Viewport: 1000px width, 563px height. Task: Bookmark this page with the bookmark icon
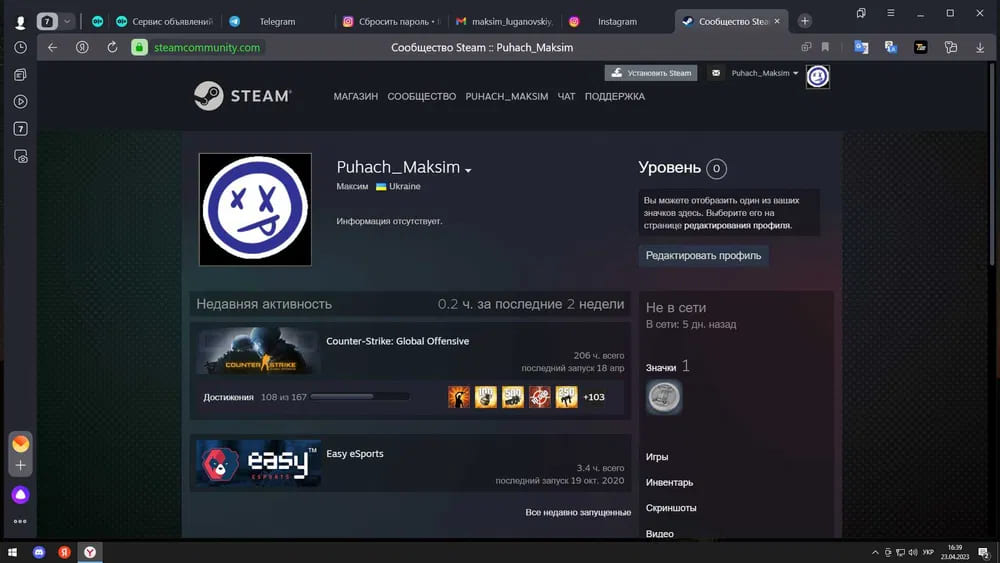(x=825, y=47)
